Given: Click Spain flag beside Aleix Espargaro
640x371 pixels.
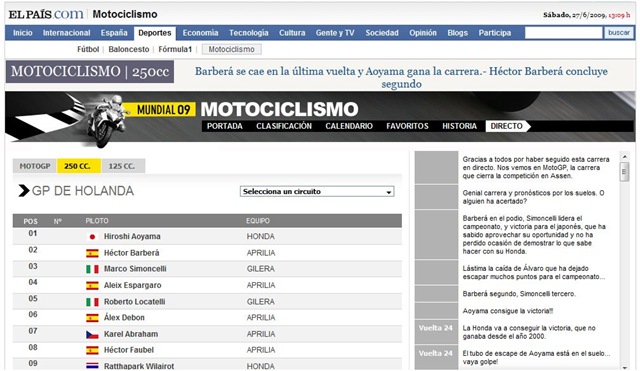Looking at the screenshot, I should tap(92, 286).
